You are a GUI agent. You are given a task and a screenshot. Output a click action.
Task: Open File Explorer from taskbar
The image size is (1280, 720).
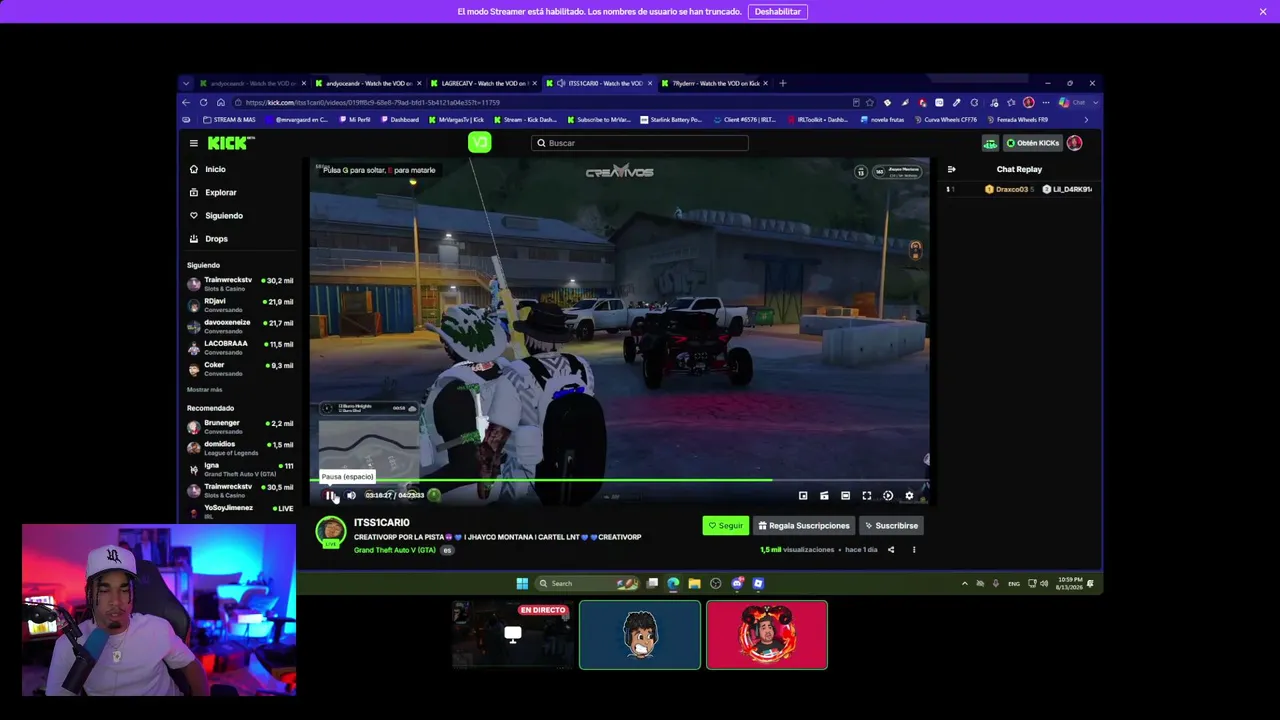(x=694, y=583)
